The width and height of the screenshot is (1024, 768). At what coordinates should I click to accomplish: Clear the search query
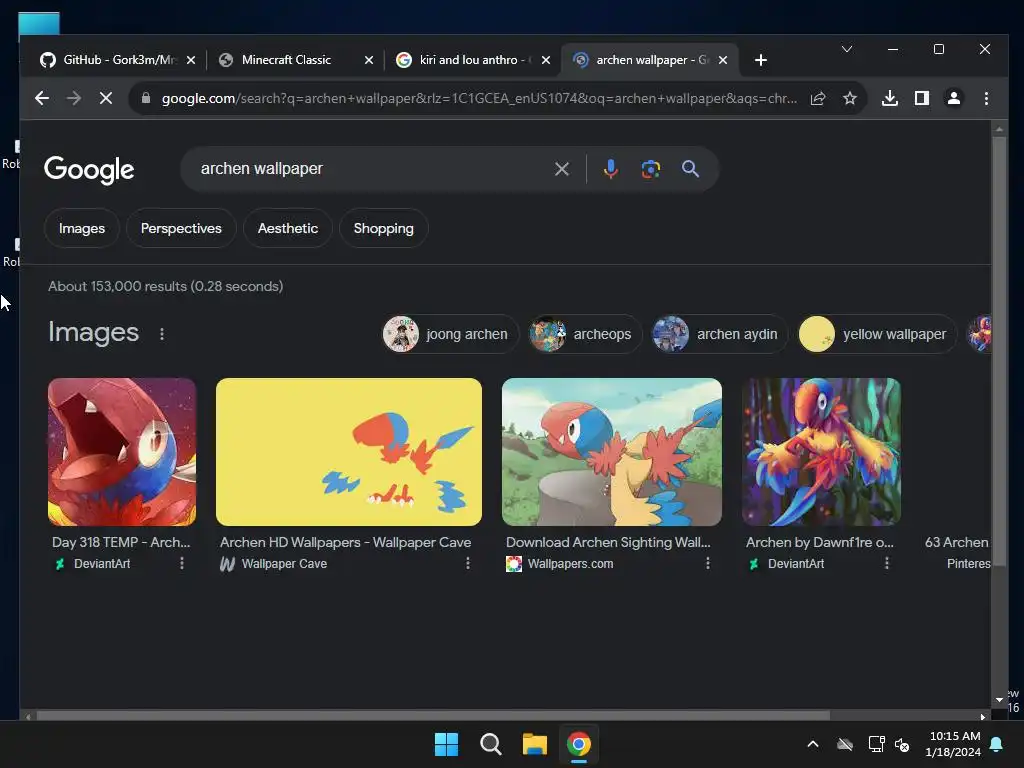562,169
